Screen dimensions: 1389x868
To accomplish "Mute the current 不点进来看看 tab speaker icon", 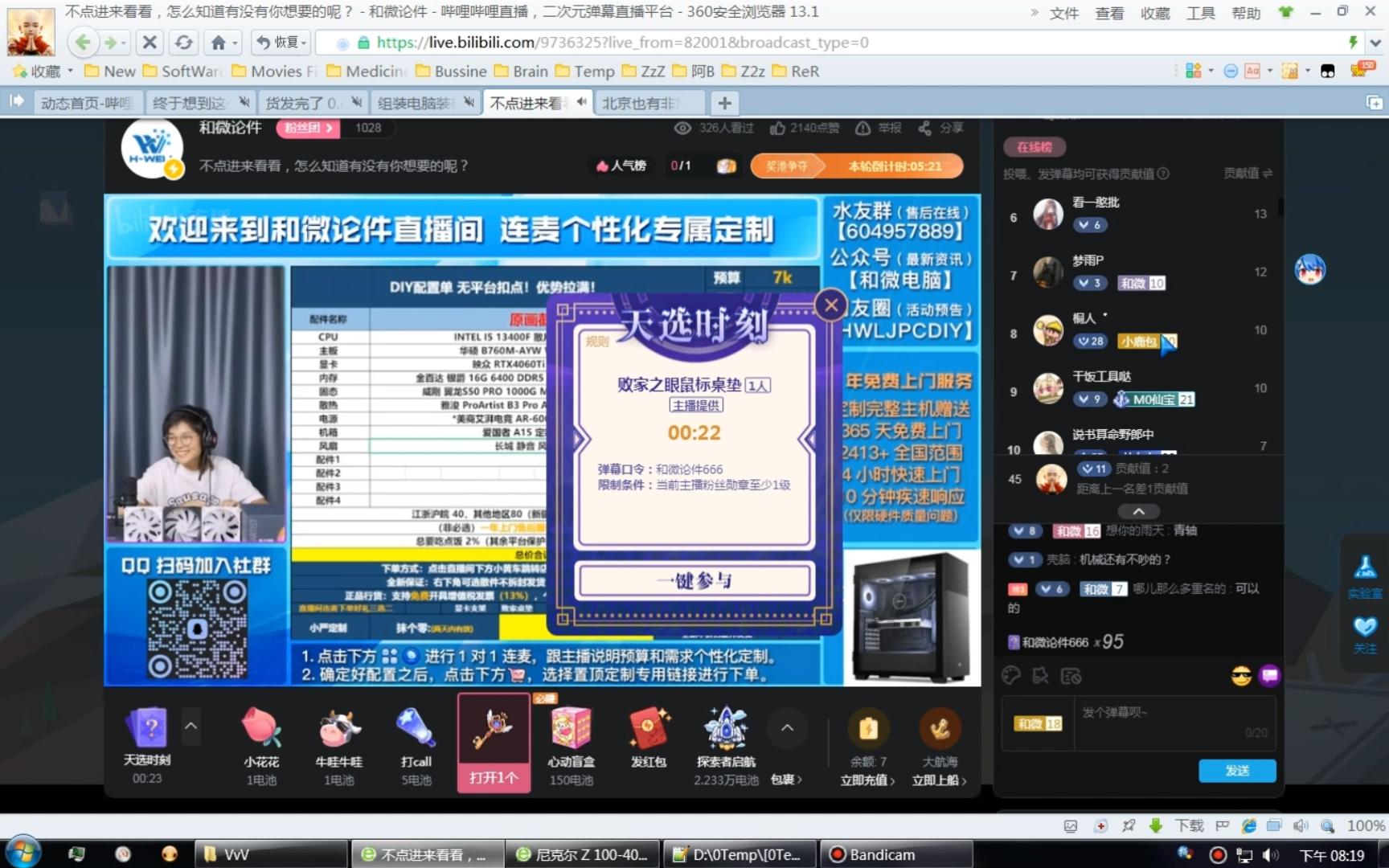I will point(581,102).
